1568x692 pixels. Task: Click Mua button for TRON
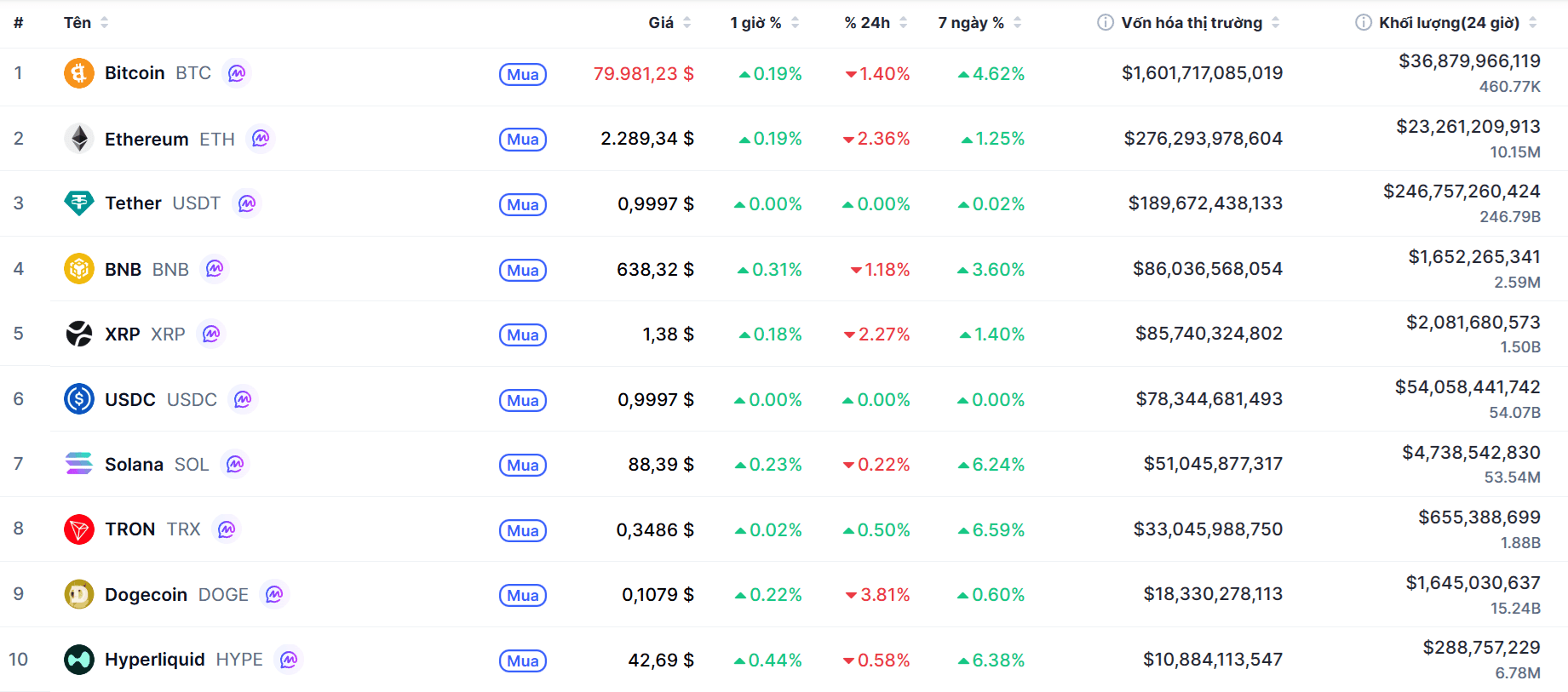tap(523, 530)
